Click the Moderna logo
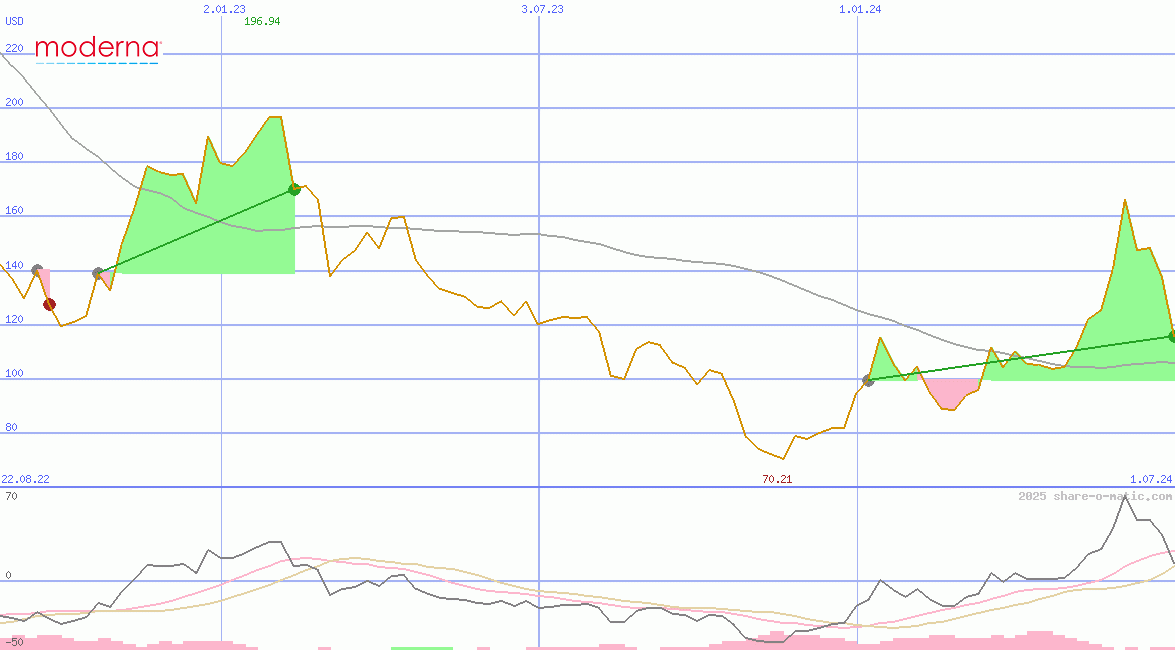This screenshot has height=650, width=1175. point(98,50)
